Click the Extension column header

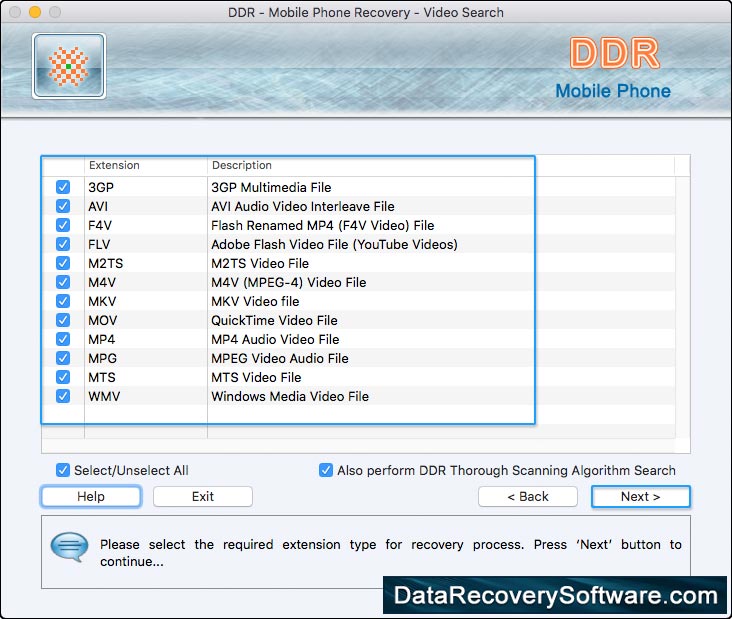click(146, 165)
